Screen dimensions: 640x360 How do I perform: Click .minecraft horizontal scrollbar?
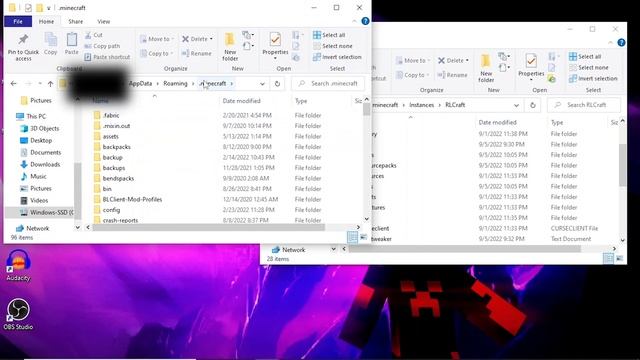click(x=209, y=228)
